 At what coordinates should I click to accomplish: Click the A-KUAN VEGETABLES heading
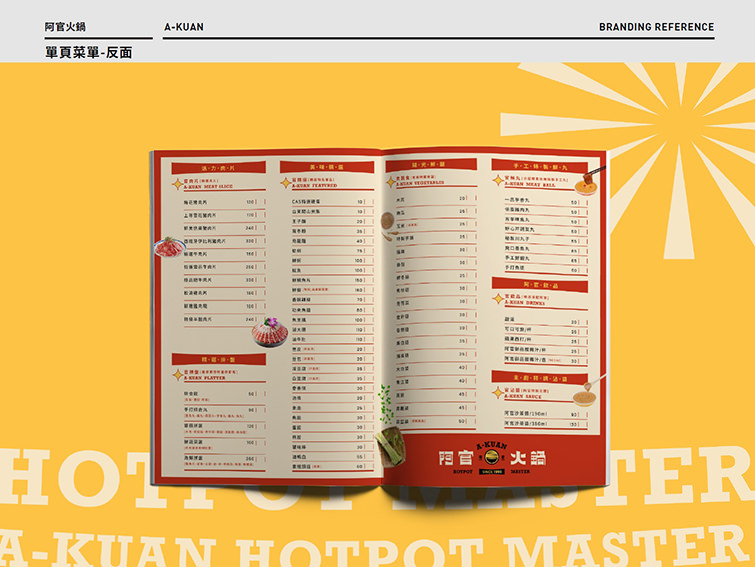pyautogui.click(x=421, y=183)
